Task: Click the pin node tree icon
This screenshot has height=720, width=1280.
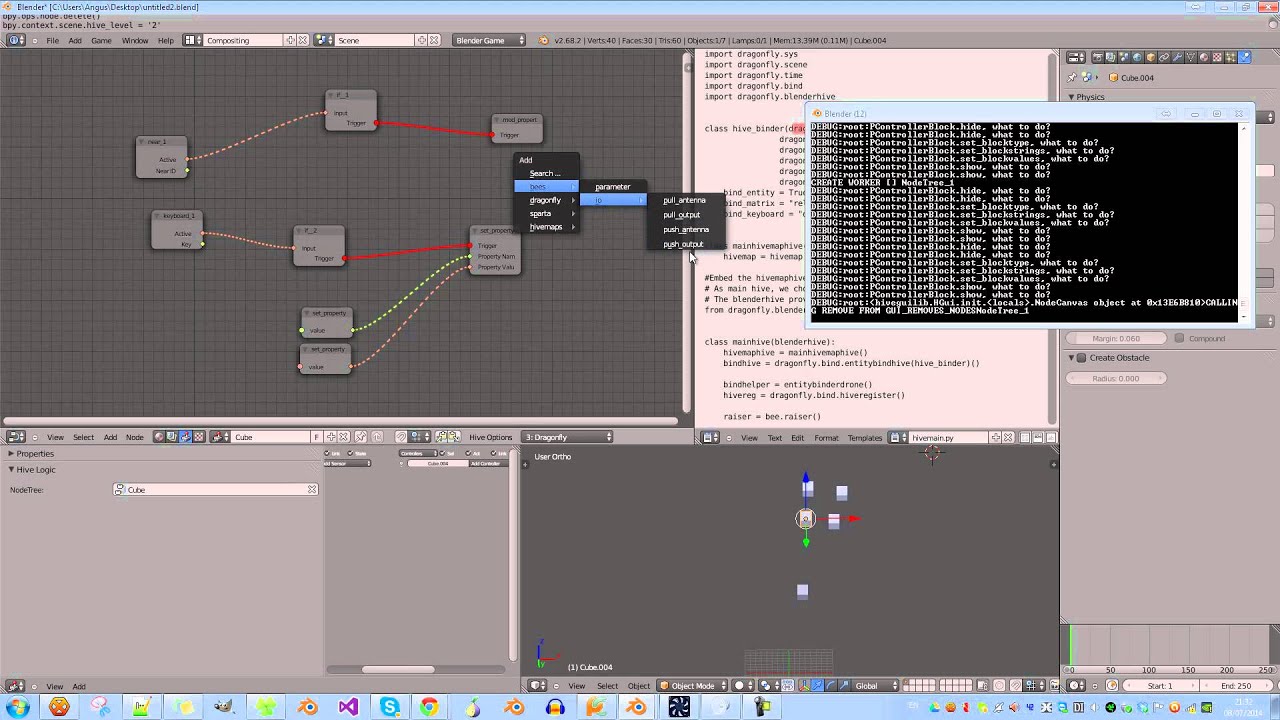Action: point(360,437)
